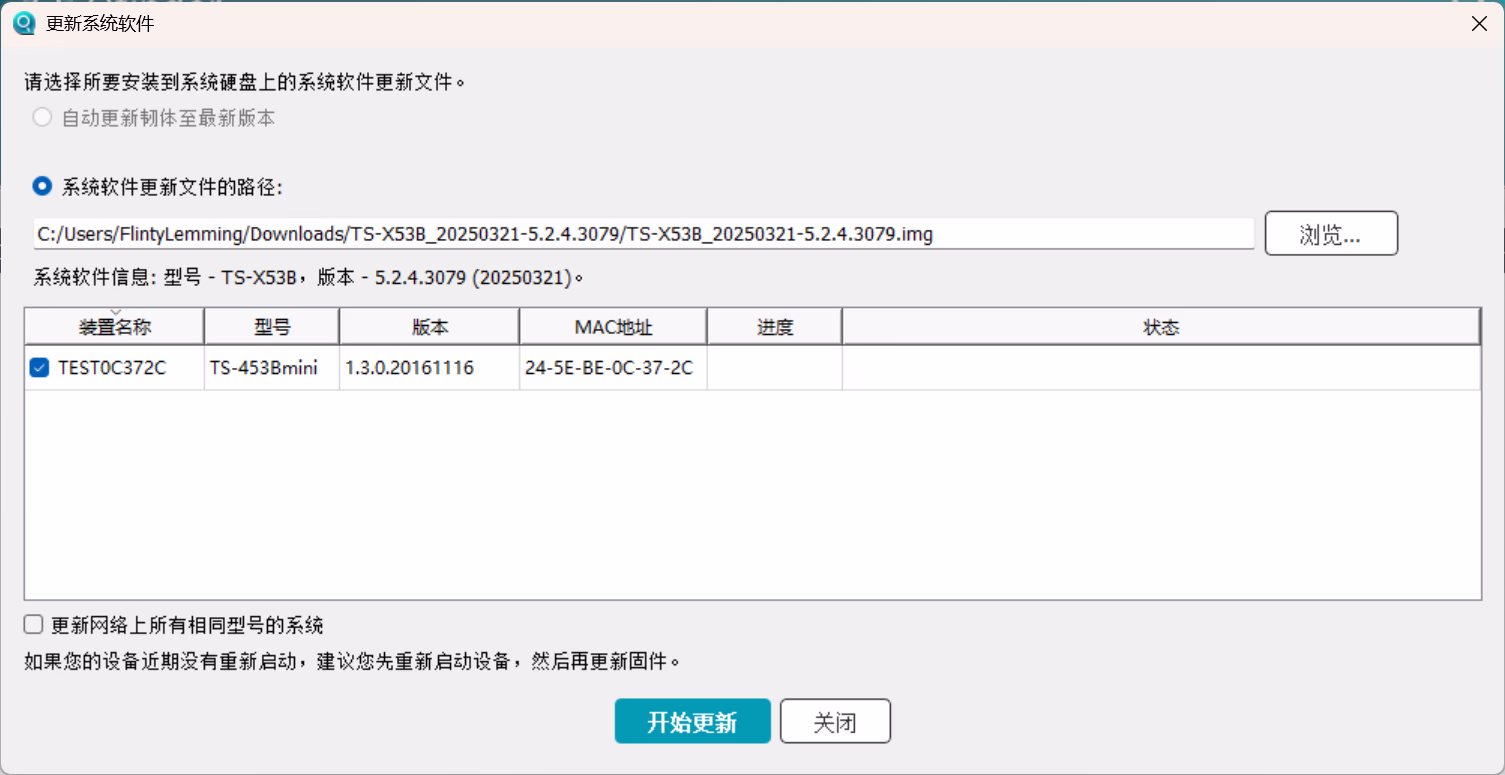Image resolution: width=1505 pixels, height=775 pixels.
Task: Click the empty 进度 cell of TEST0C372C row
Action: pyautogui.click(x=775, y=368)
